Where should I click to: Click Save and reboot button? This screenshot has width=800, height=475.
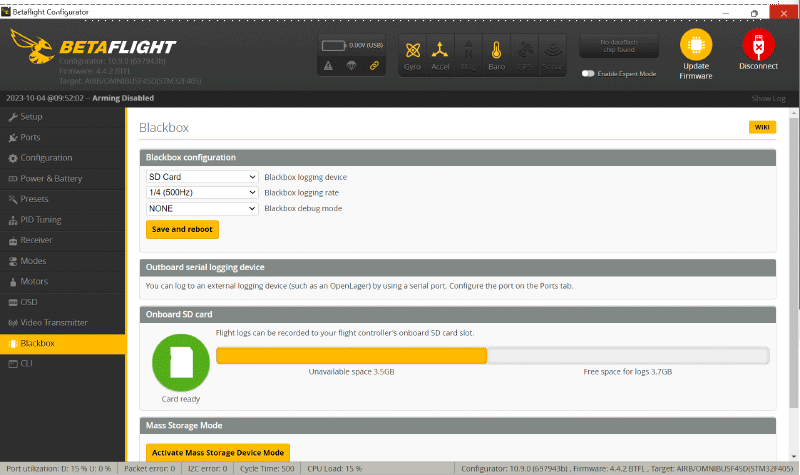182,229
